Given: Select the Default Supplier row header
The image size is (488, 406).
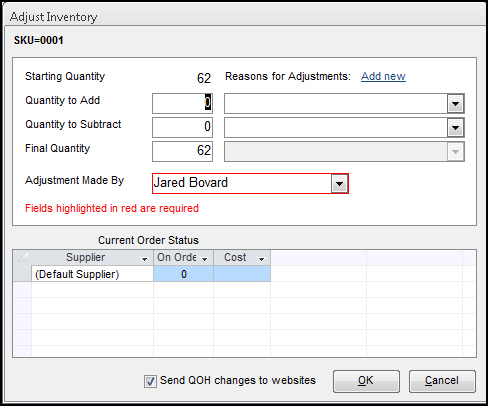Looking at the screenshot, I should (22, 274).
